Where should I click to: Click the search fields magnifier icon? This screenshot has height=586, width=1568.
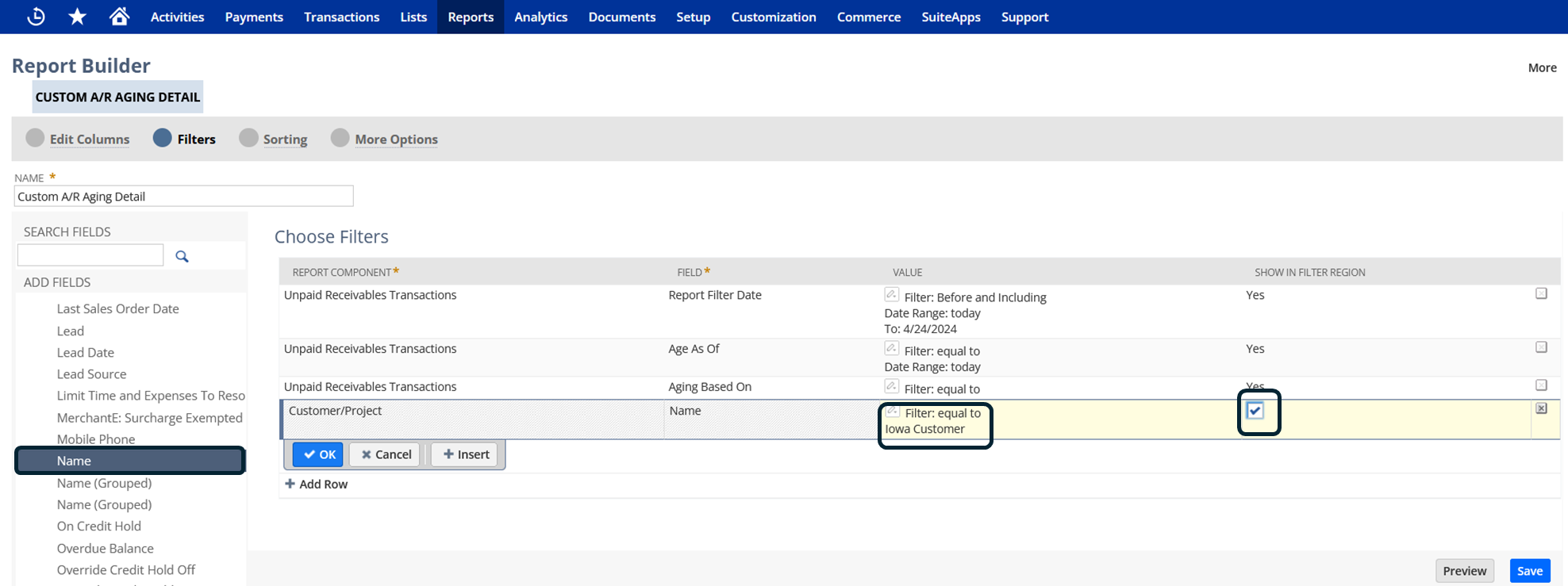tap(182, 256)
